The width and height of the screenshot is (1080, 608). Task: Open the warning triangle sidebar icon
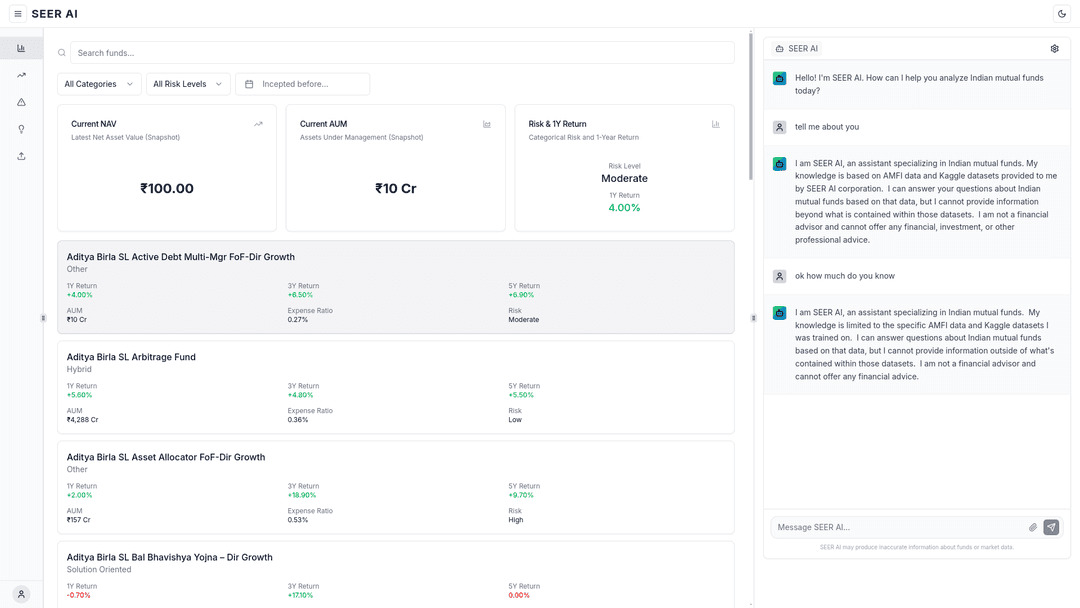click(21, 102)
